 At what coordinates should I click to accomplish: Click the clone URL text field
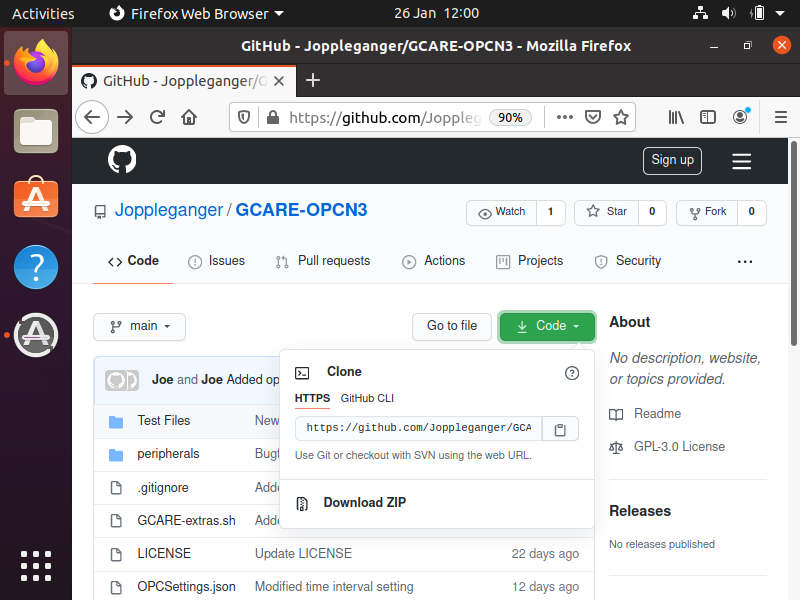pyautogui.click(x=418, y=428)
